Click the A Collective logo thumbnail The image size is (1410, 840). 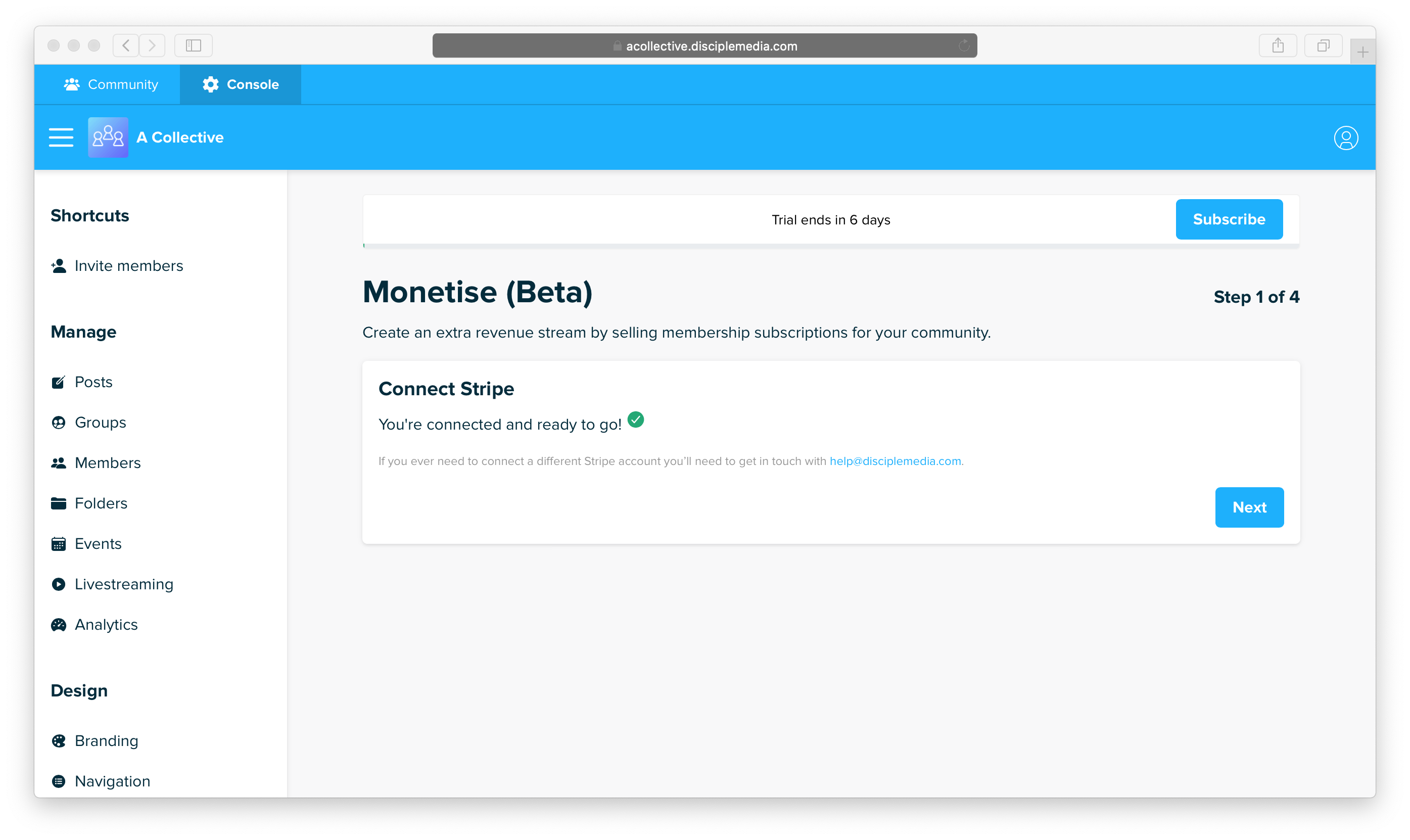tap(108, 137)
